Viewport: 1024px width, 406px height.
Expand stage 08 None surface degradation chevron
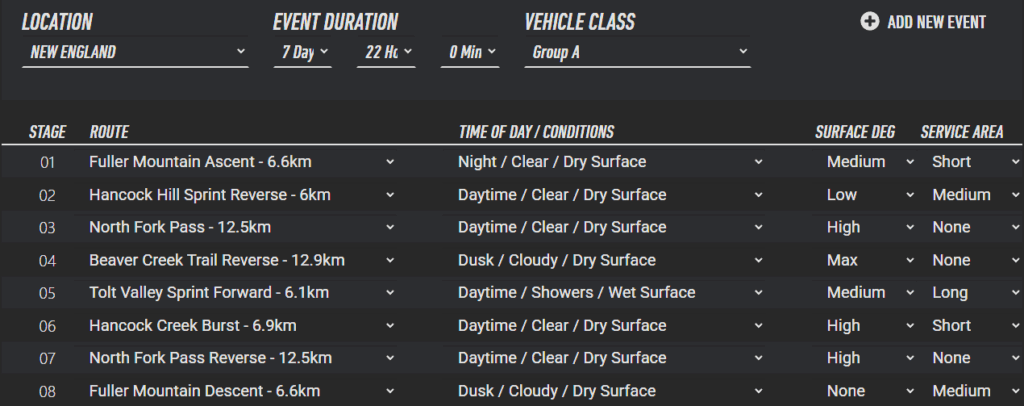(909, 391)
